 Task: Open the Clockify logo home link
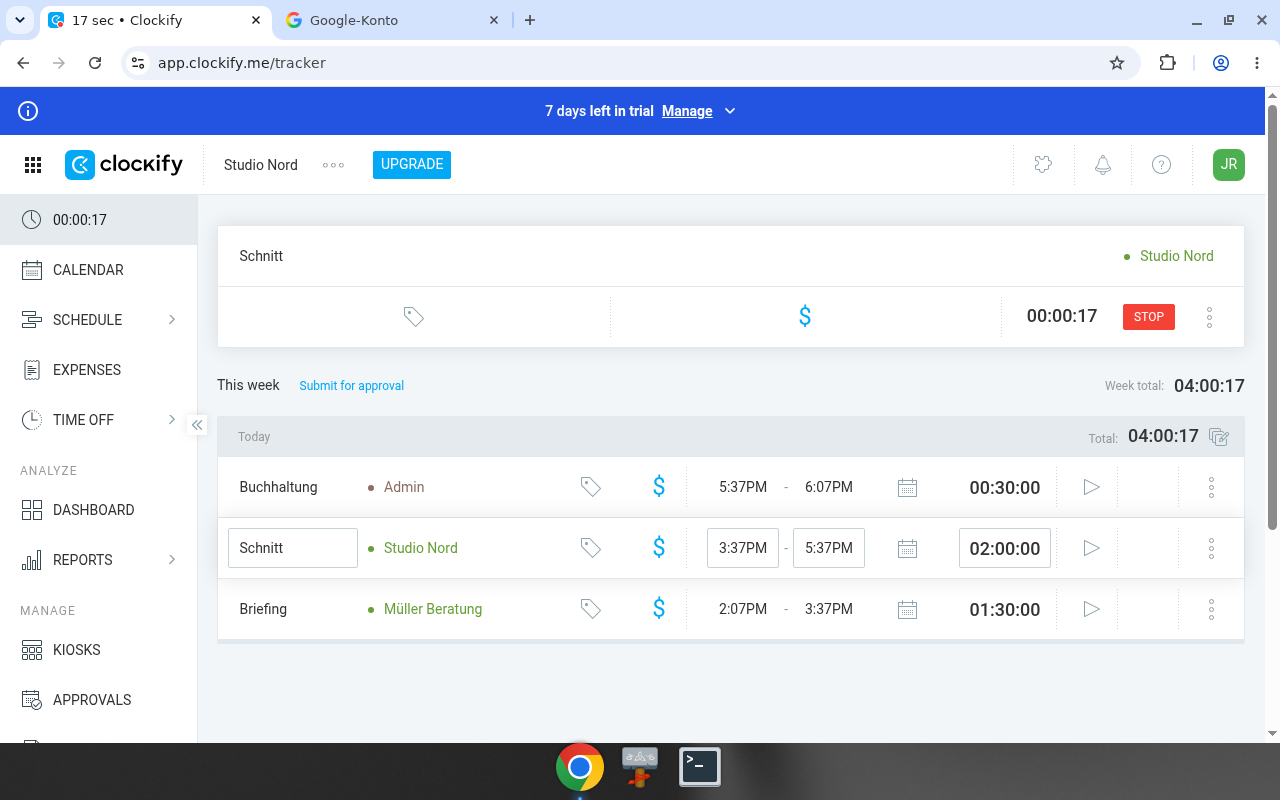click(x=124, y=165)
